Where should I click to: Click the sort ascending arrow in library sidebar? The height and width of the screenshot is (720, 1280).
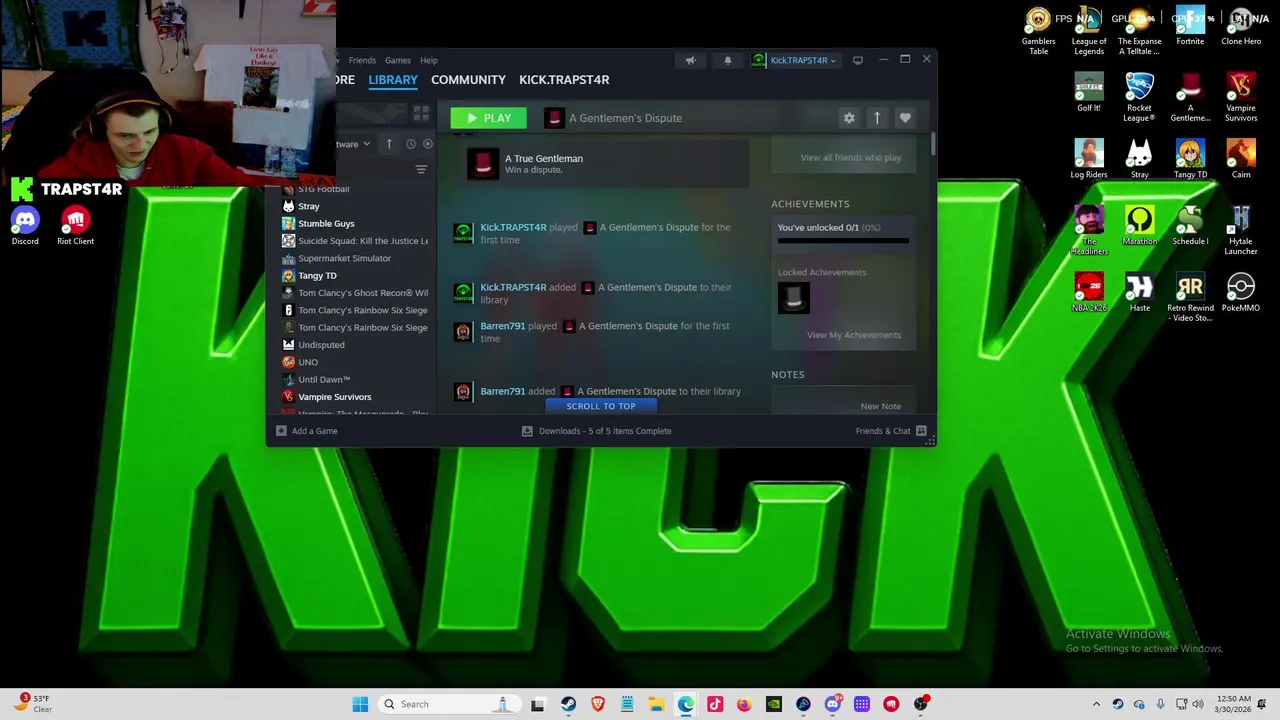389,144
